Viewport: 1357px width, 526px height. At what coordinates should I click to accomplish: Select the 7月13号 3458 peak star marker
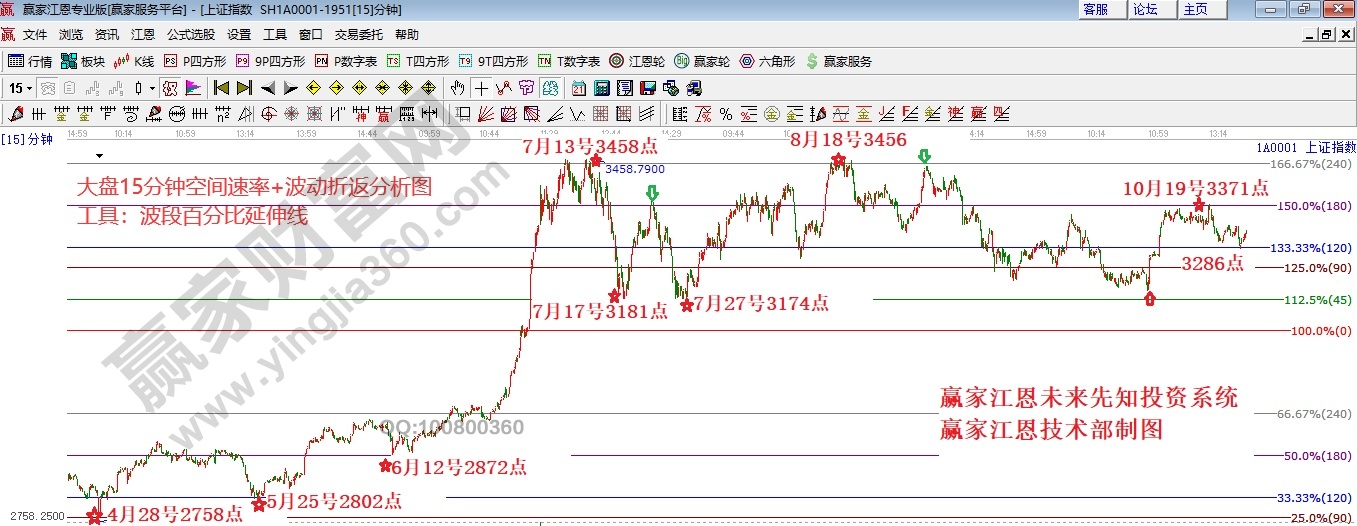pos(596,160)
